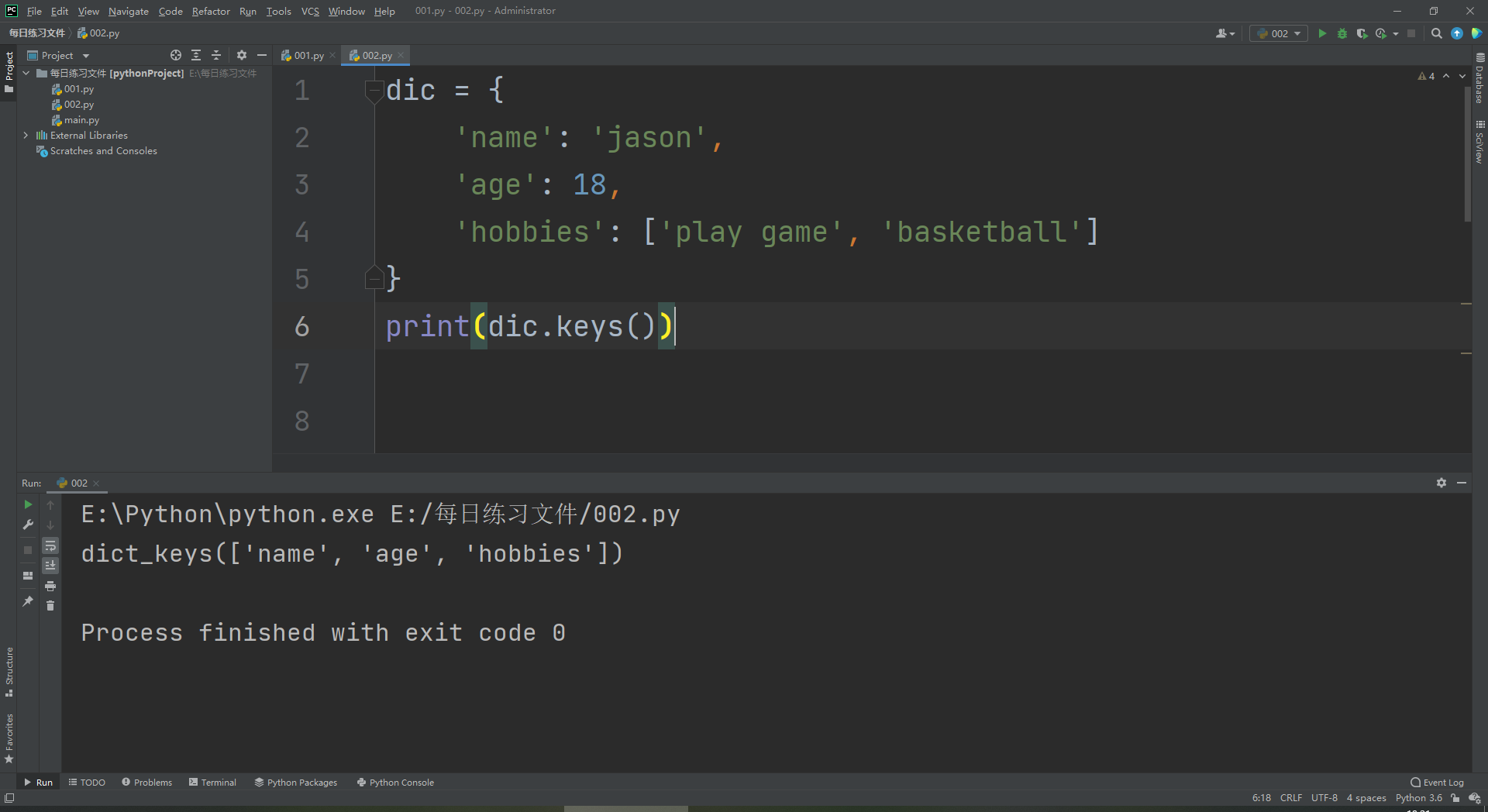Screen dimensions: 1488x812
Task: Open the Code With Me user icon
Action: pos(1224,33)
